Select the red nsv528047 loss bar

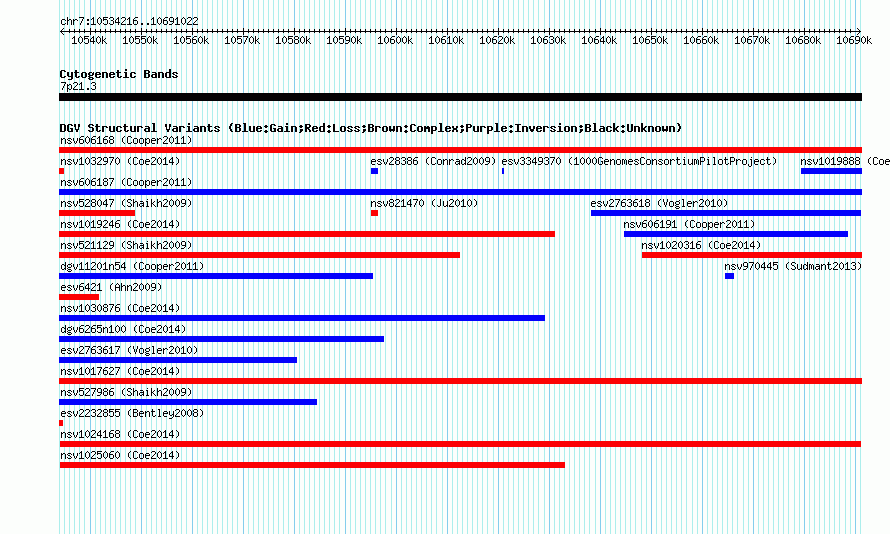tap(97, 213)
